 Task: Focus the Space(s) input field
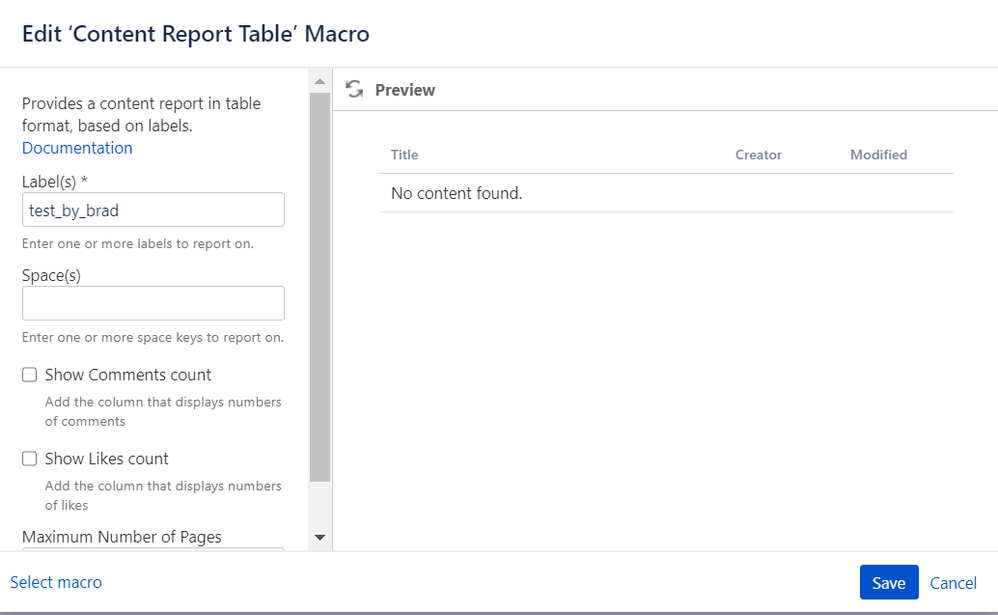pos(153,303)
